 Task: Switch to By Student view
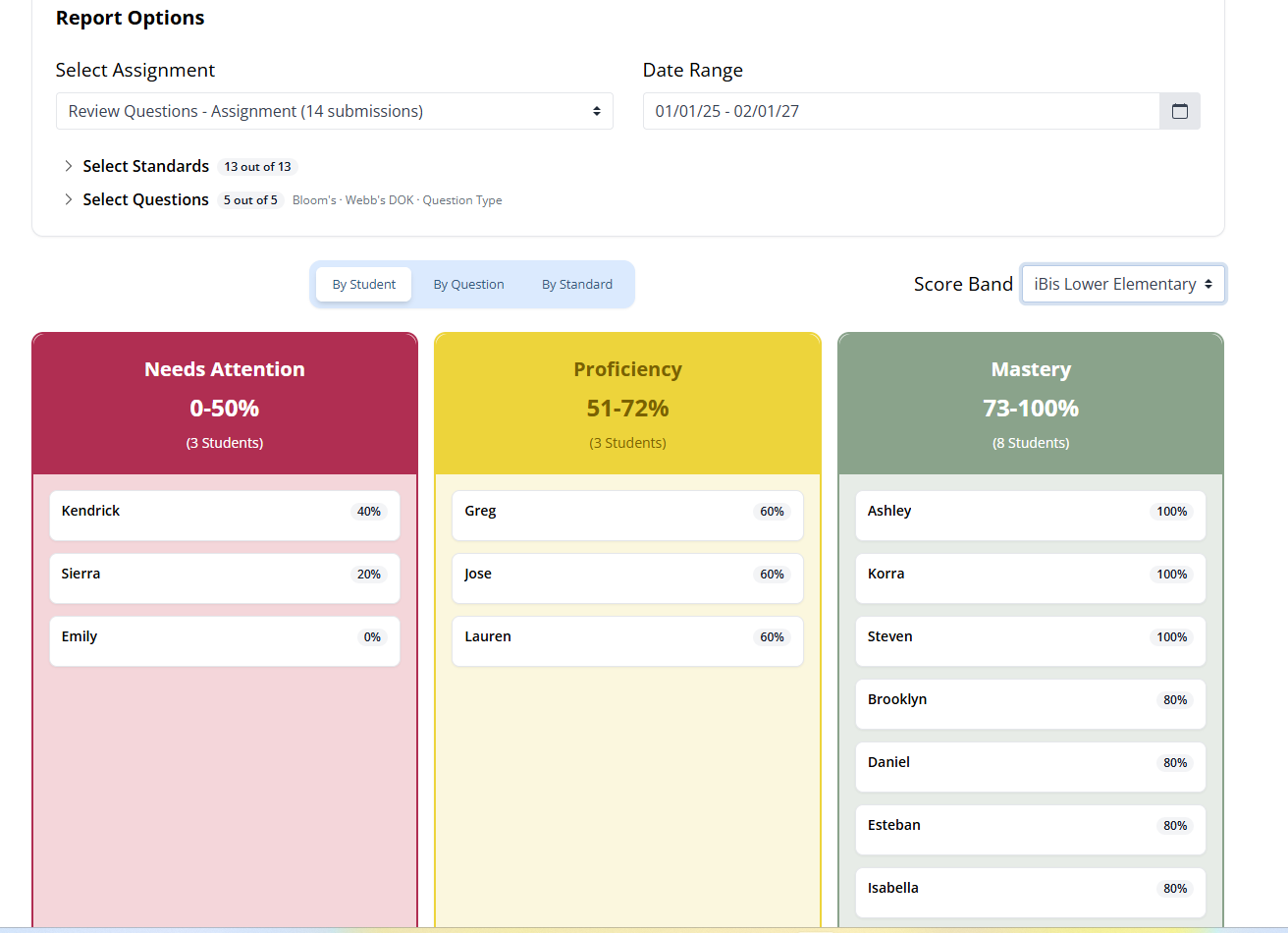pos(364,284)
